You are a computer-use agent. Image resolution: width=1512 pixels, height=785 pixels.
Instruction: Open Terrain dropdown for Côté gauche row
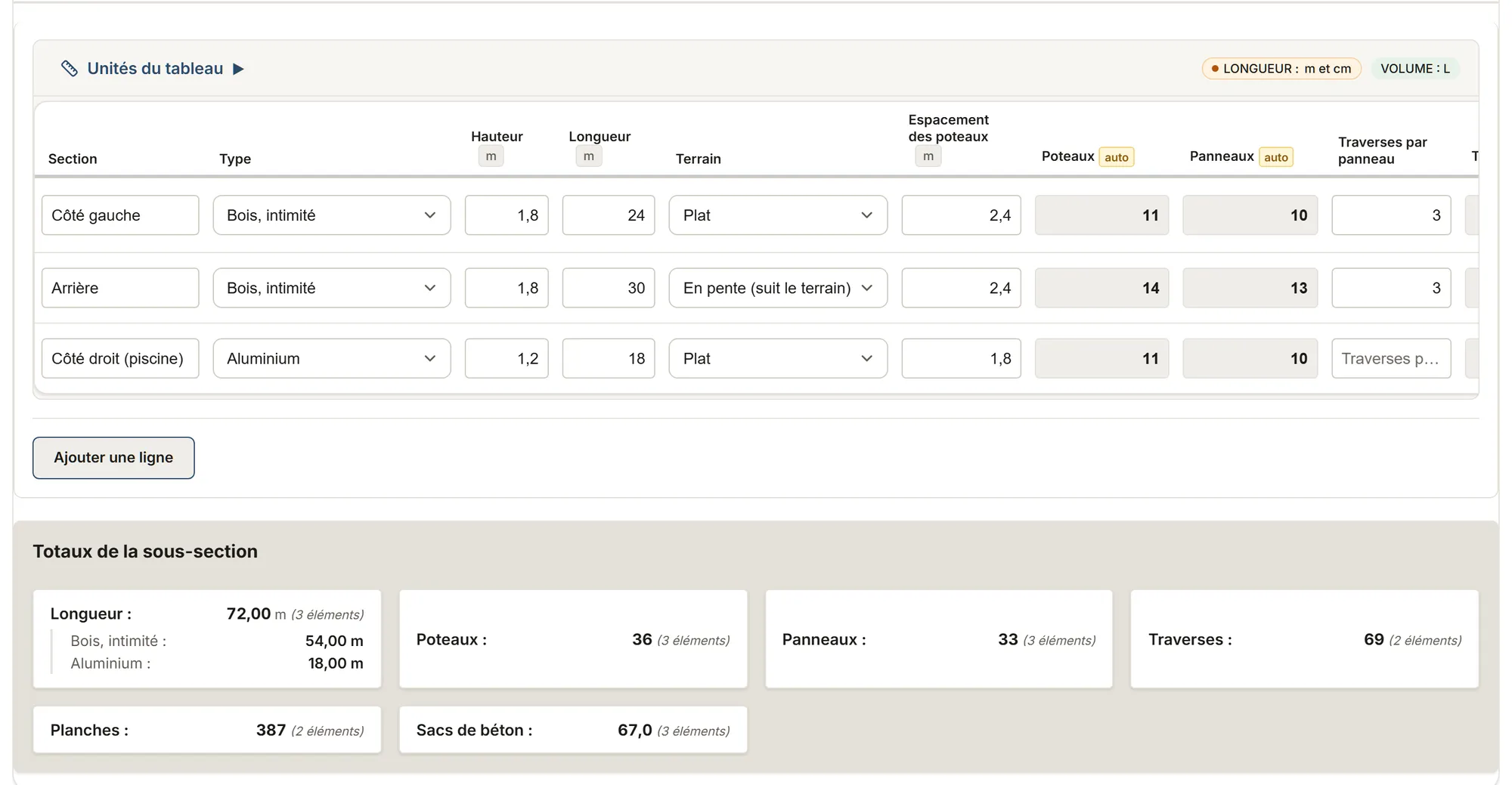pyautogui.click(x=778, y=215)
